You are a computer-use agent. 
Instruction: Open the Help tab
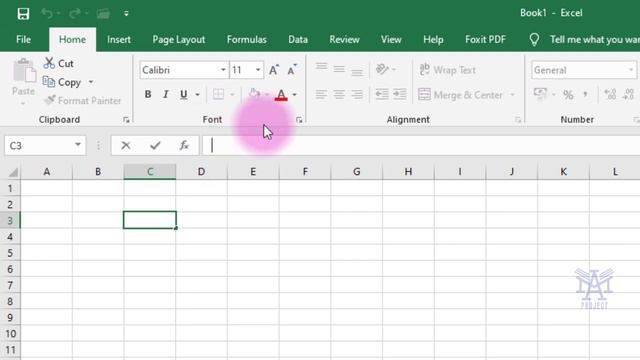pos(433,40)
